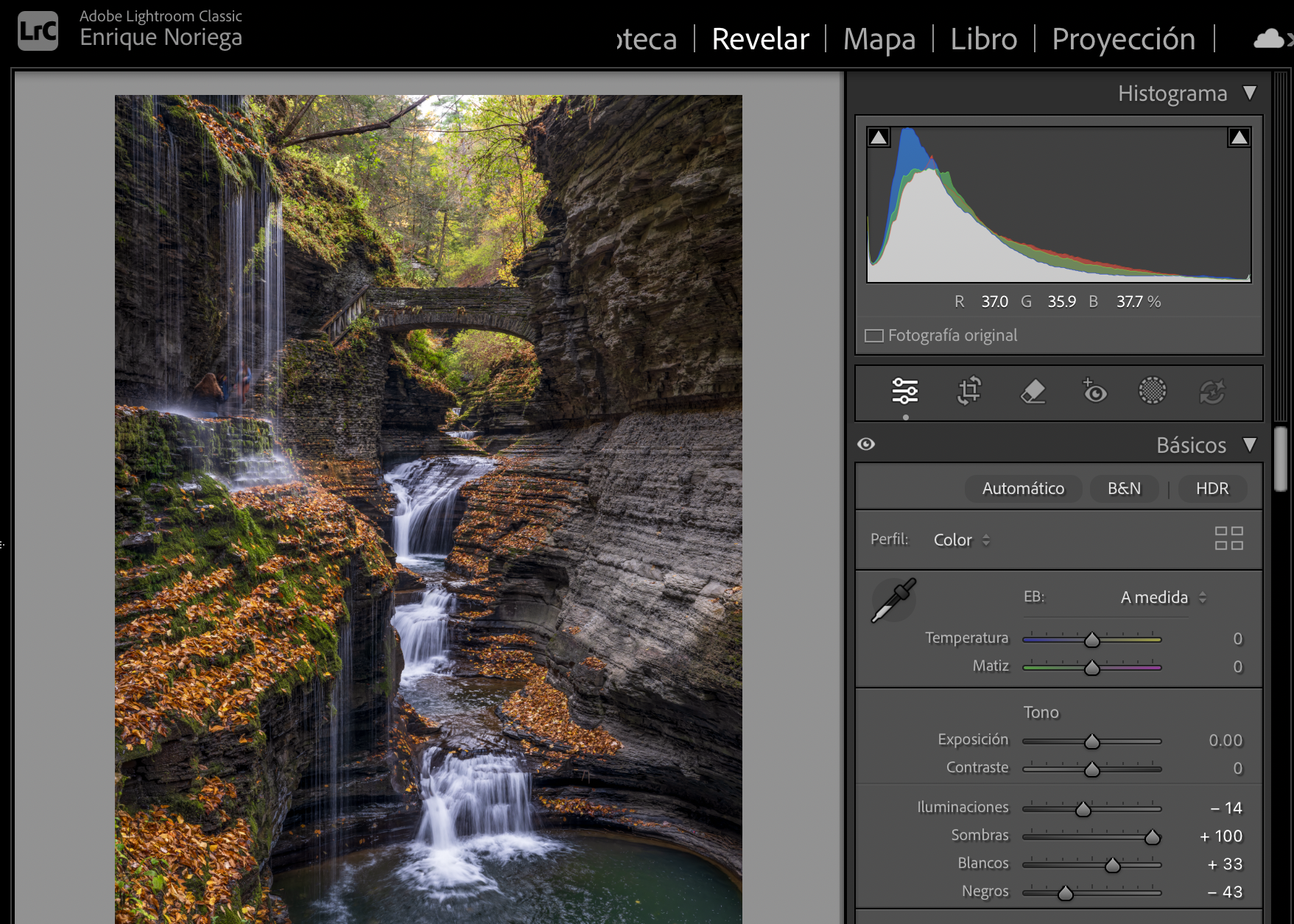Pick the white balance eyedropper
The height and width of the screenshot is (924, 1294).
coord(893,600)
